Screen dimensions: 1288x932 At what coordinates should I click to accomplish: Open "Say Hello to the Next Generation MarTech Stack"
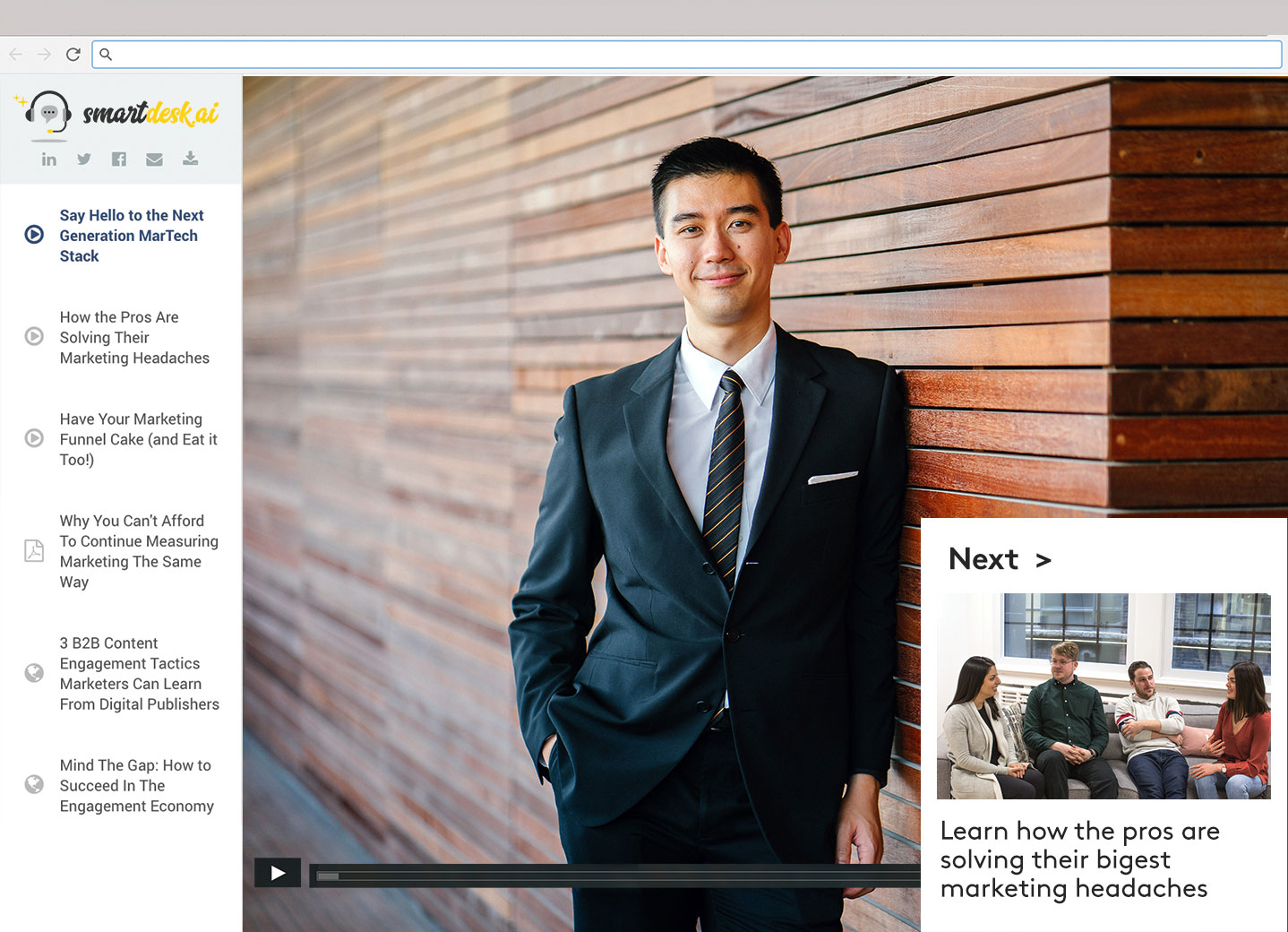tap(132, 236)
